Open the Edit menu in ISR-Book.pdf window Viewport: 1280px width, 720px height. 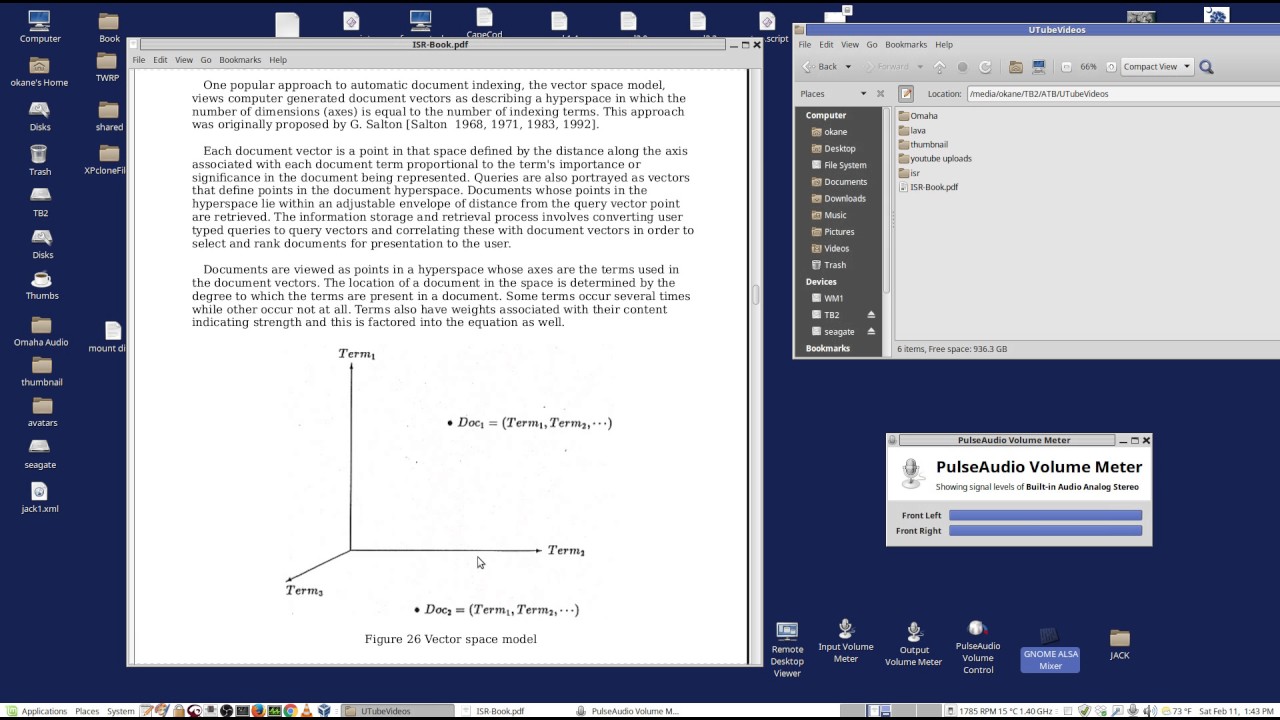(x=160, y=60)
